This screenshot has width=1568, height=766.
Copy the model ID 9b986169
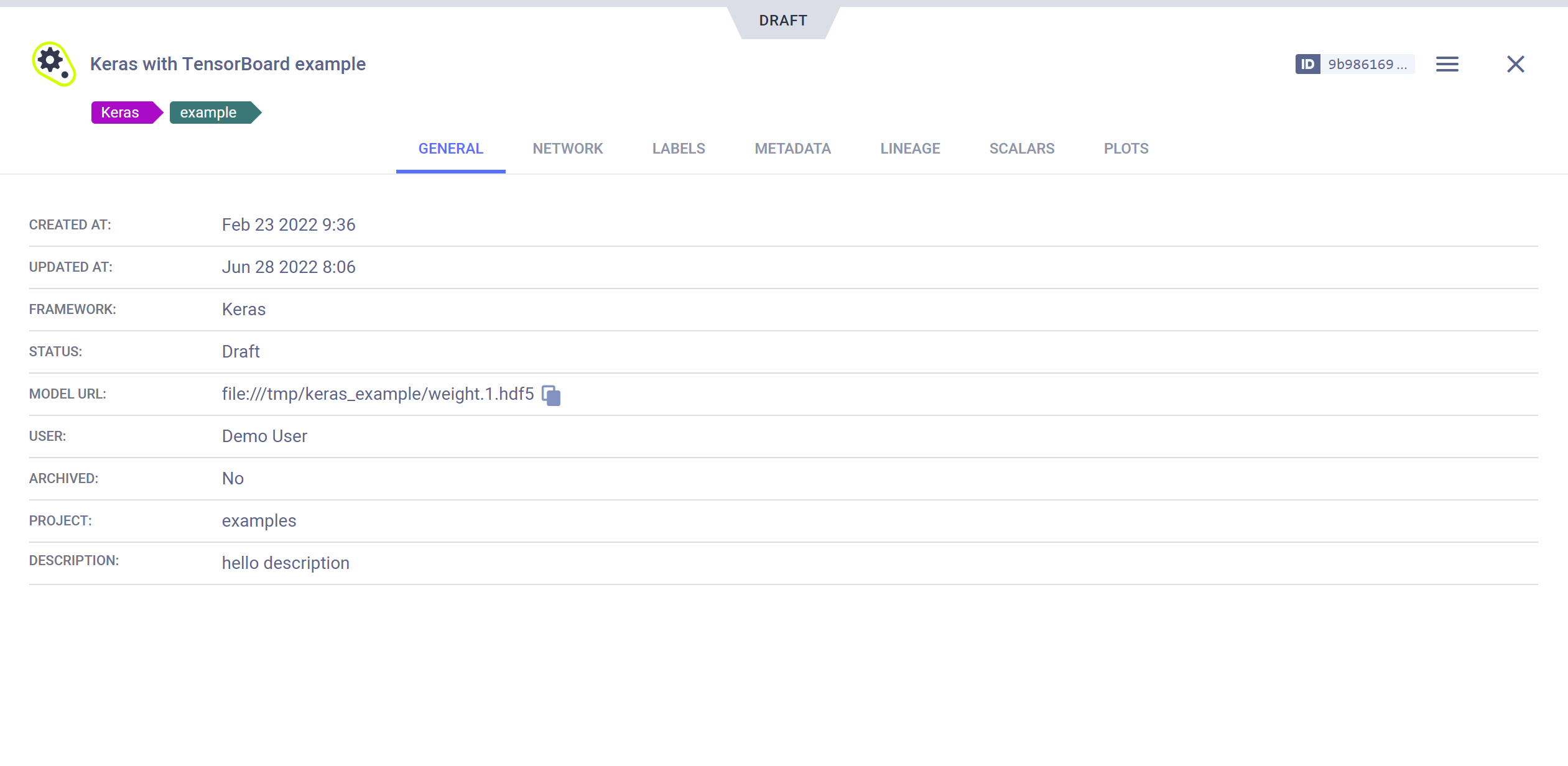pos(1366,64)
